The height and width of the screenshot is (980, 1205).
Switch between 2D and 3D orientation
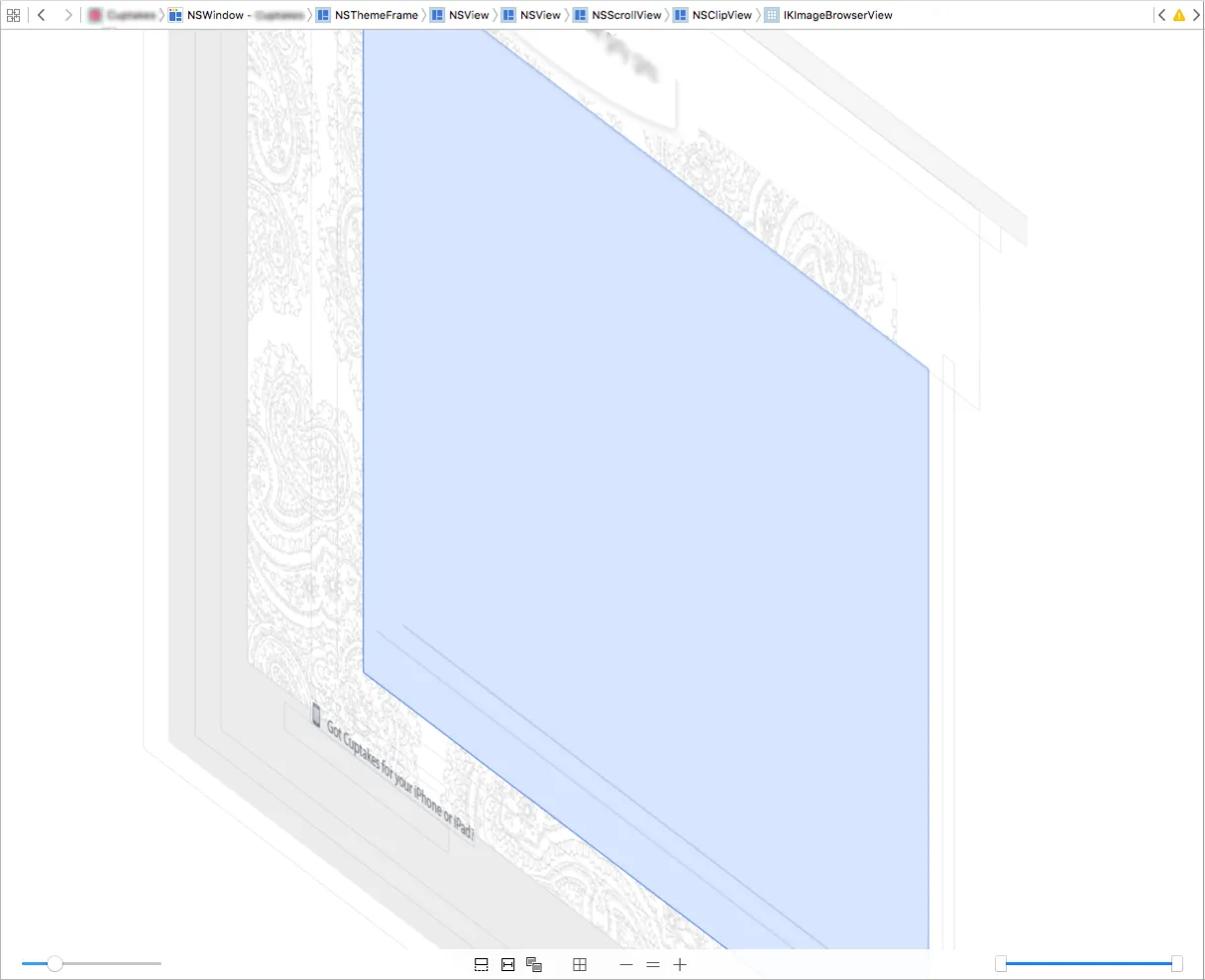click(x=581, y=964)
